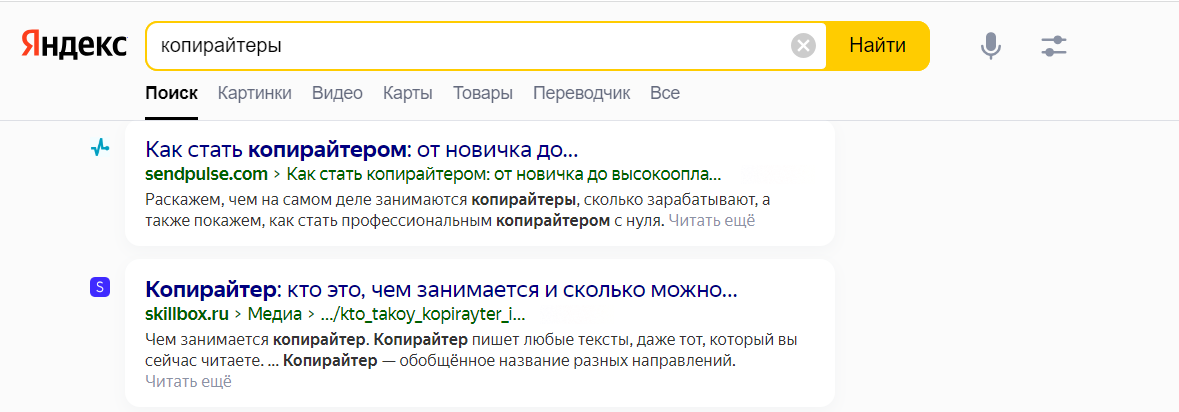The image size is (1179, 412).
Task: Click the Yandex logo
Action: point(74,46)
